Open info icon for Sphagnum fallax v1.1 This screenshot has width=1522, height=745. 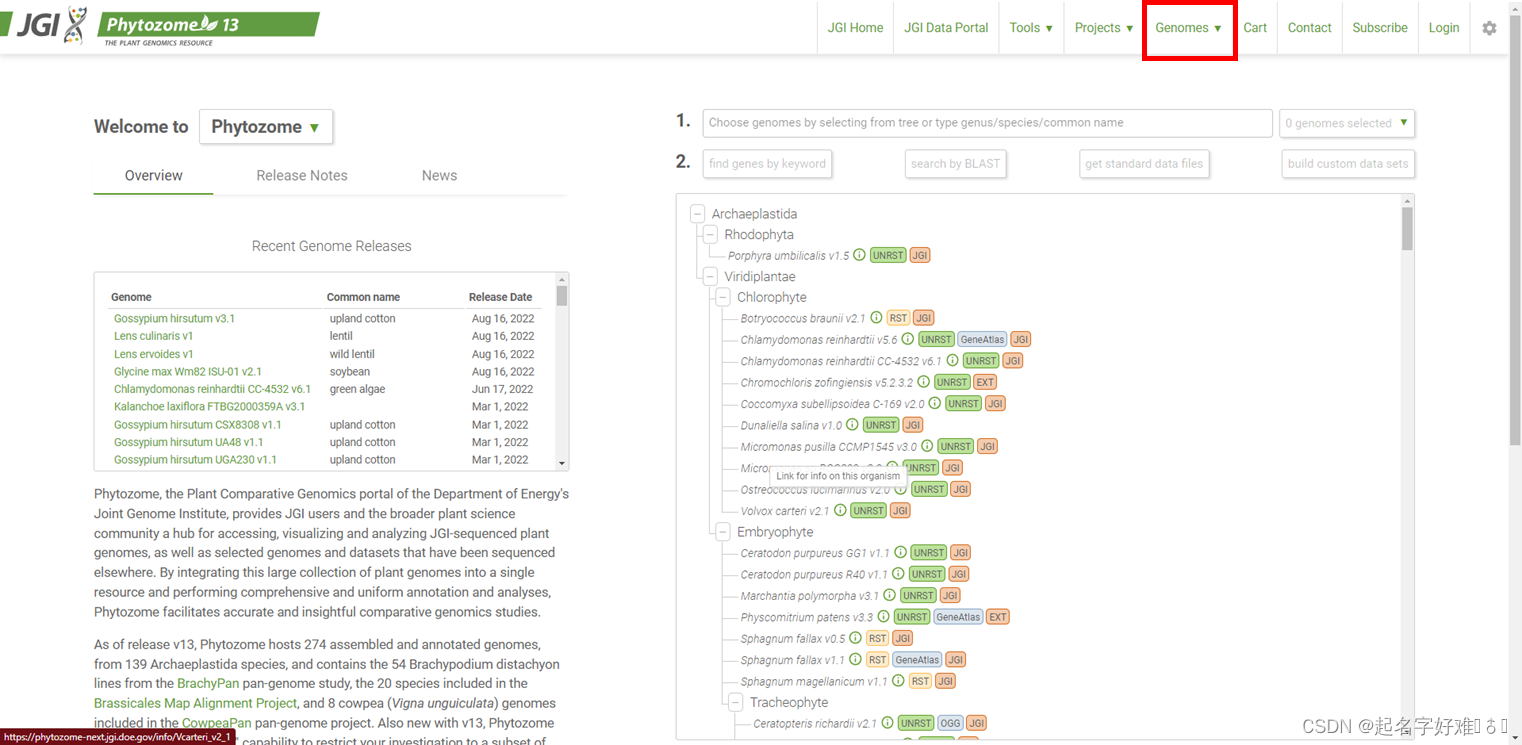click(855, 659)
